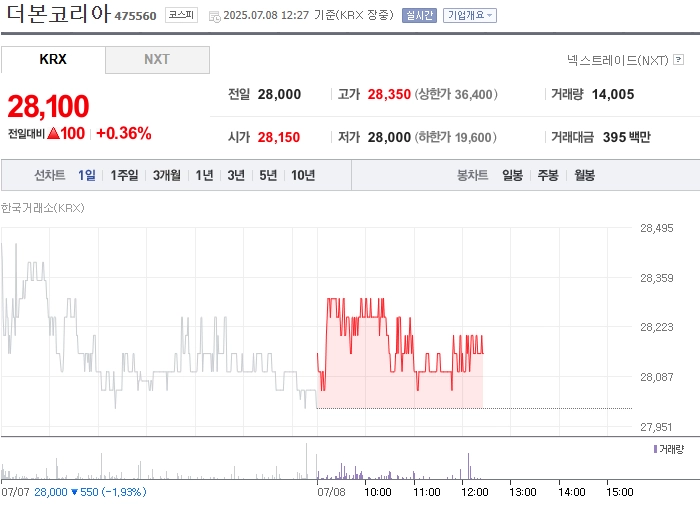Image resolution: width=700 pixels, height=515 pixels.
Task: Click the +0.36% change value
Action: pos(124,133)
